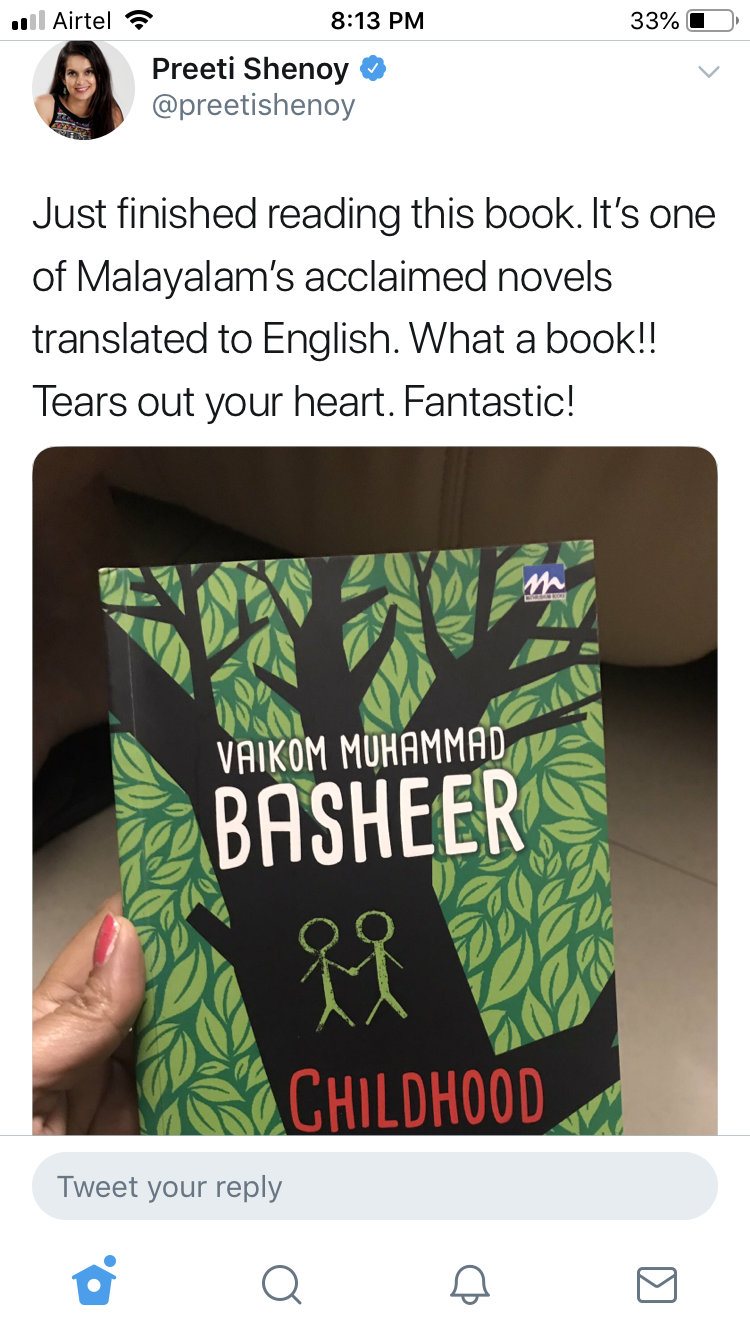Open the Messages envelope tab
750x1334 pixels.
[x=657, y=1284]
